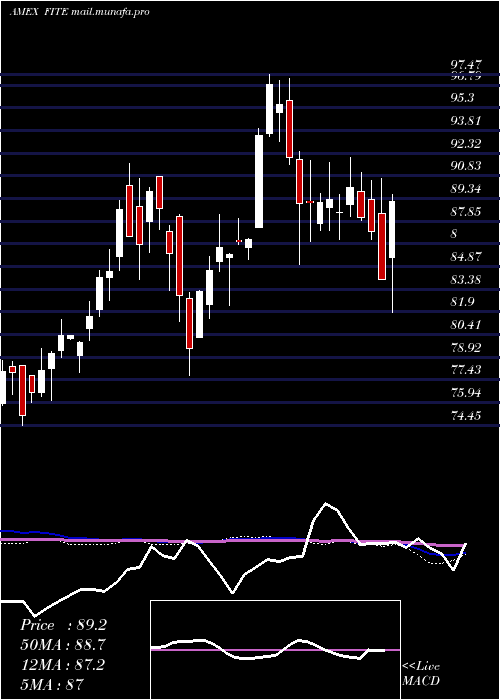The height and width of the screenshot is (700, 500).
Task: Click the AMEX FITE mail.munafa.pro title text
Action: (x=79, y=12)
